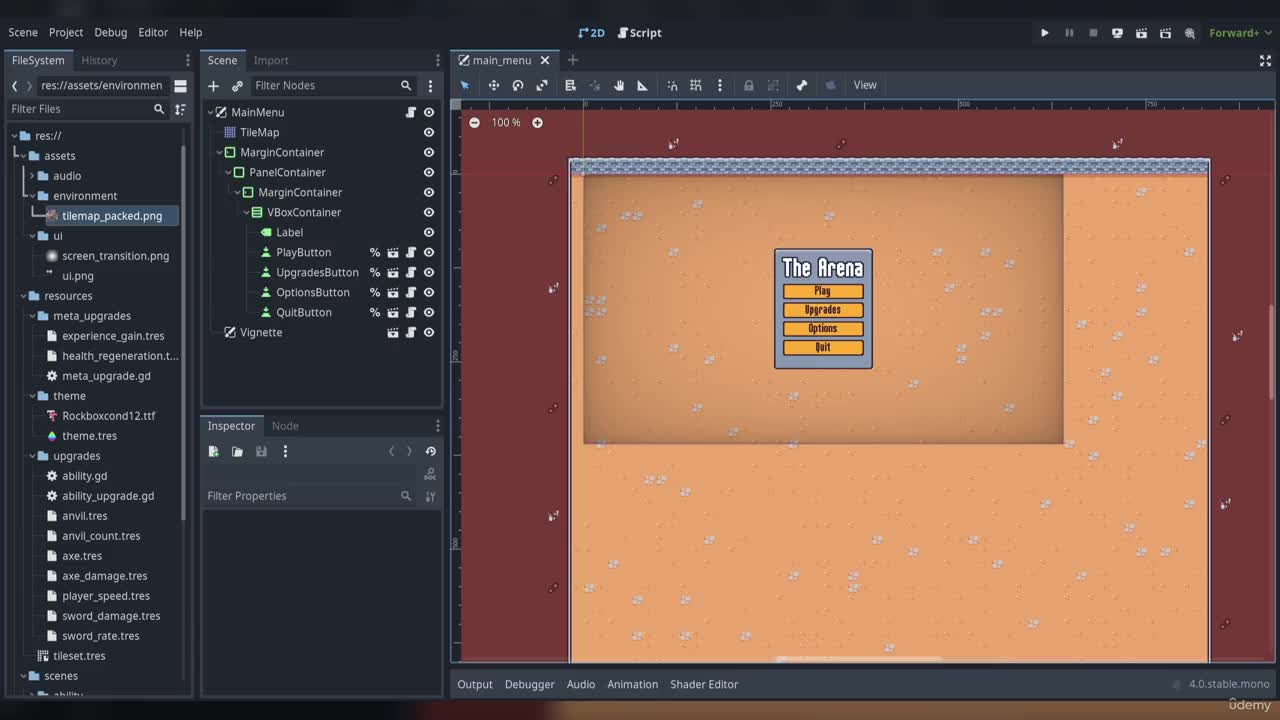Open the Movie Maker mode icon
Screen dimensions: 1280x720
[x=1190, y=33]
